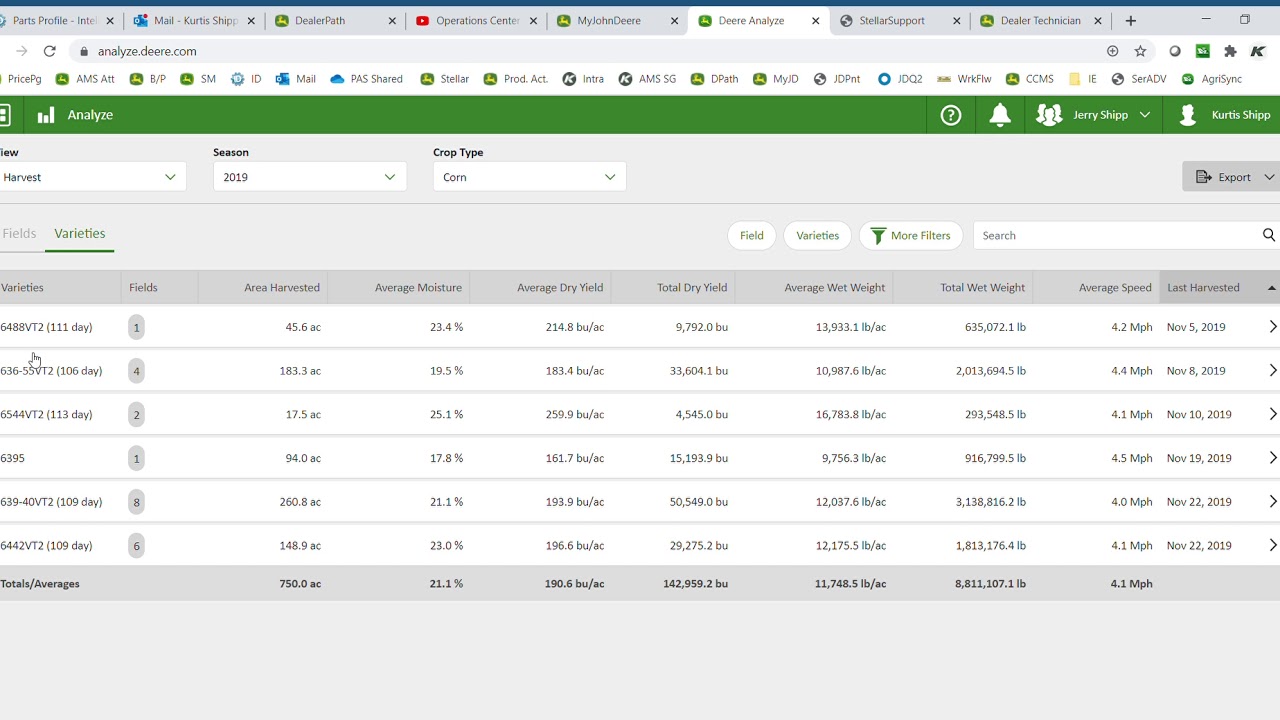
Task: Open the browser extensions puzzle icon
Action: click(x=1230, y=51)
